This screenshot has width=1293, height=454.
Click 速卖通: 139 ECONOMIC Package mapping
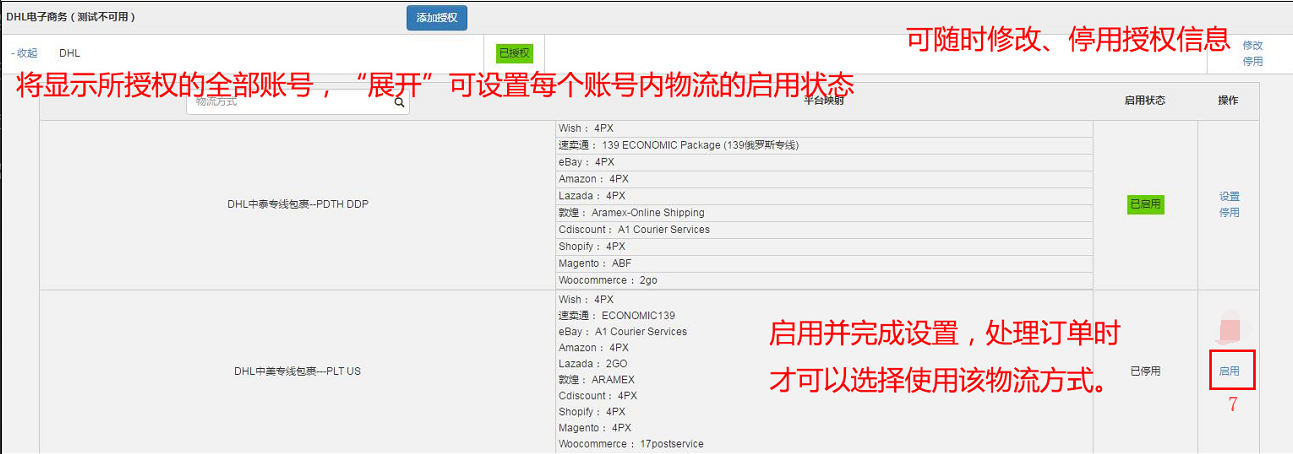[x=824, y=145]
